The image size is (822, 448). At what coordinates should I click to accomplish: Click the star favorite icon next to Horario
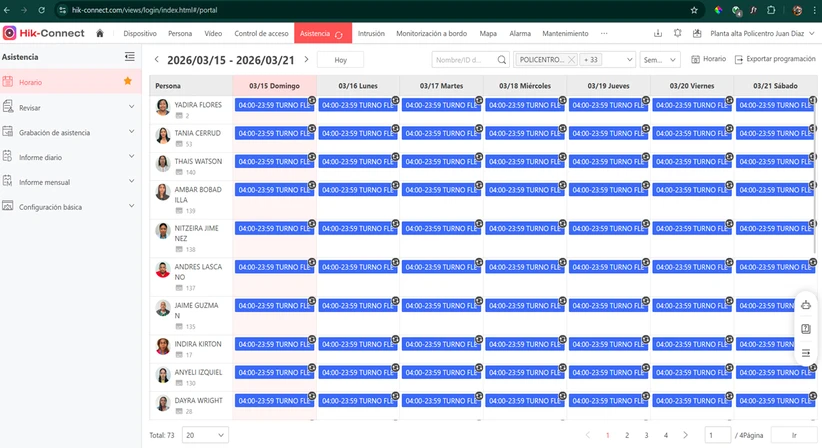pos(127,81)
